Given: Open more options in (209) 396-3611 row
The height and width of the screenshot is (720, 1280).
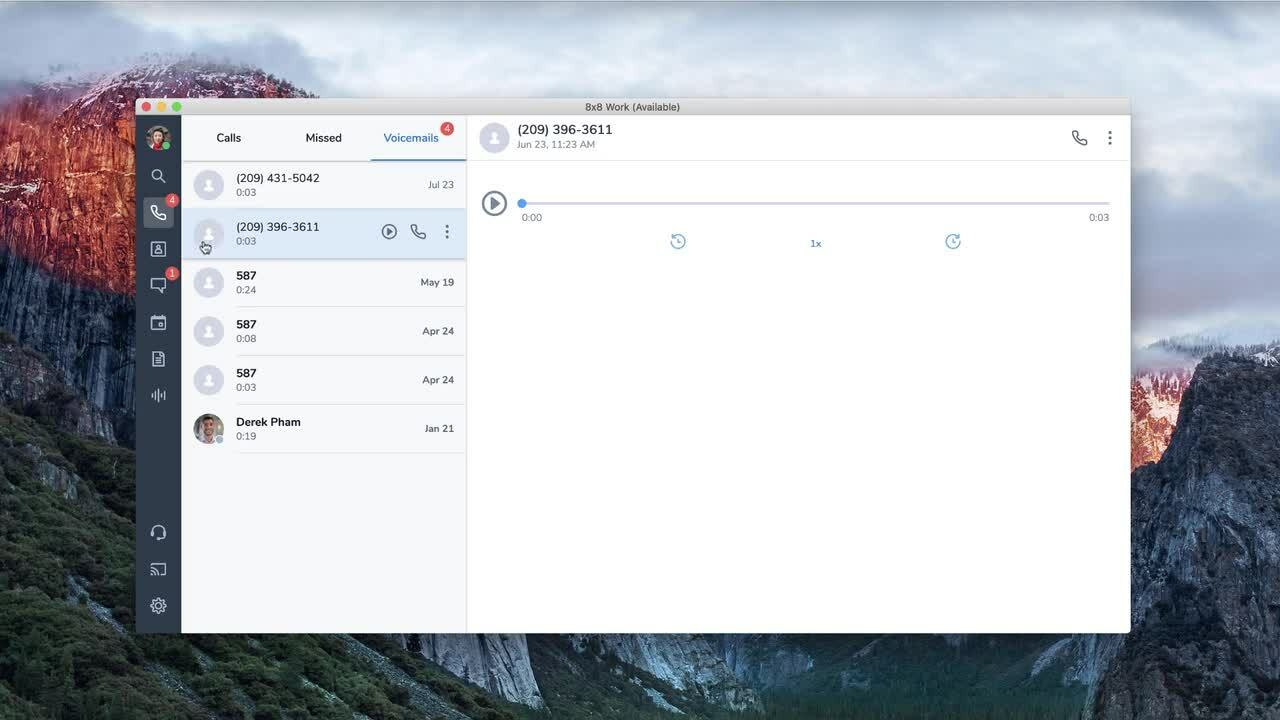Looking at the screenshot, I should pyautogui.click(x=447, y=232).
